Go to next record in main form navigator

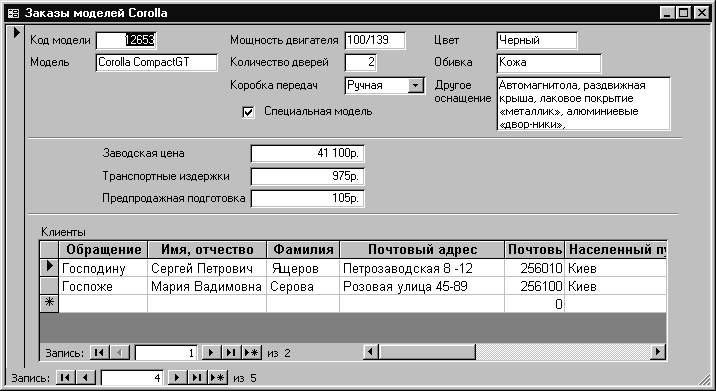[x=177, y=378]
